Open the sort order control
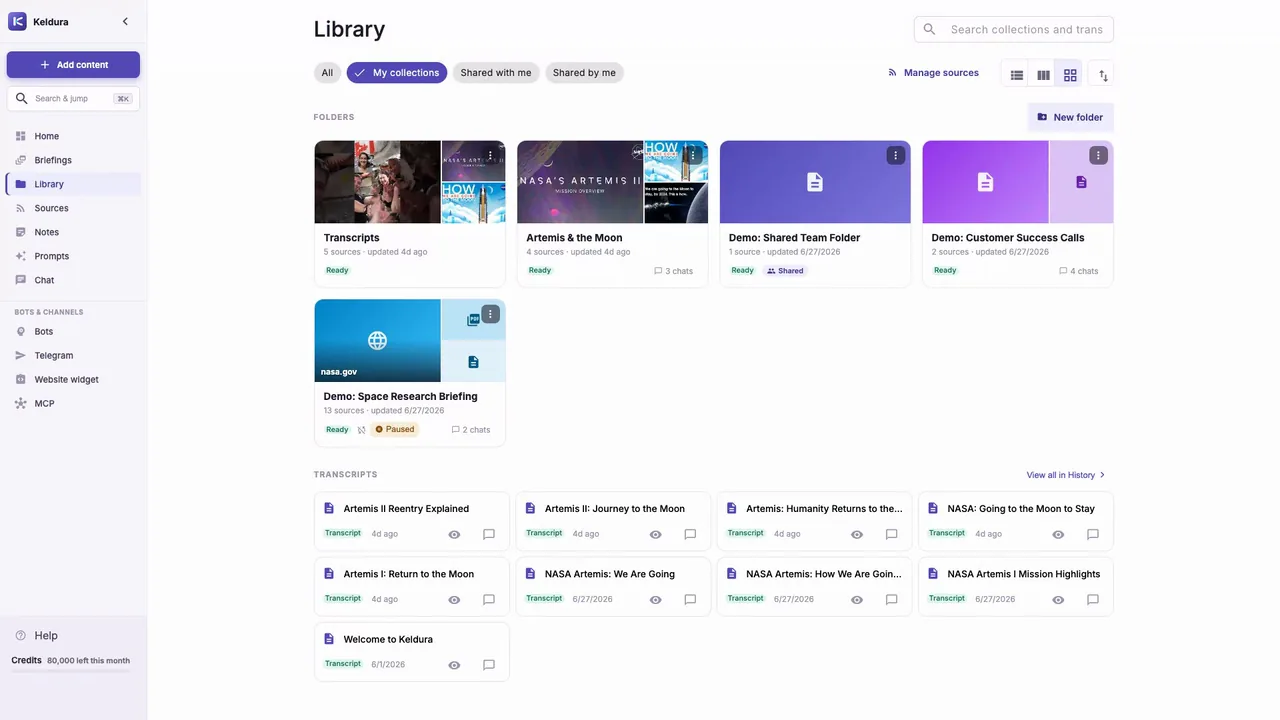Viewport: 1280px width, 720px height. click(1103, 75)
